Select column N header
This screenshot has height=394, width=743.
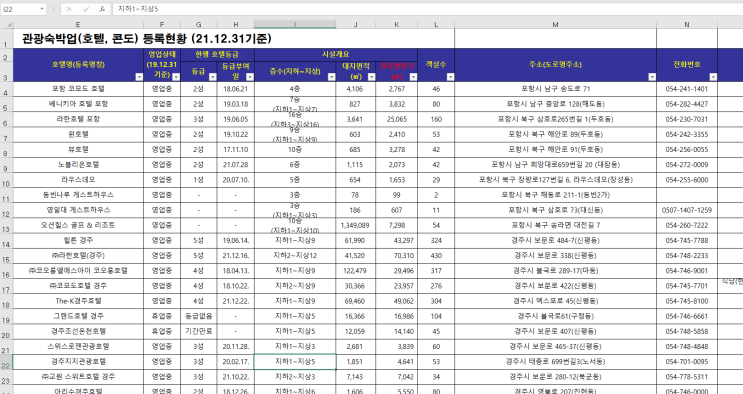point(687,24)
